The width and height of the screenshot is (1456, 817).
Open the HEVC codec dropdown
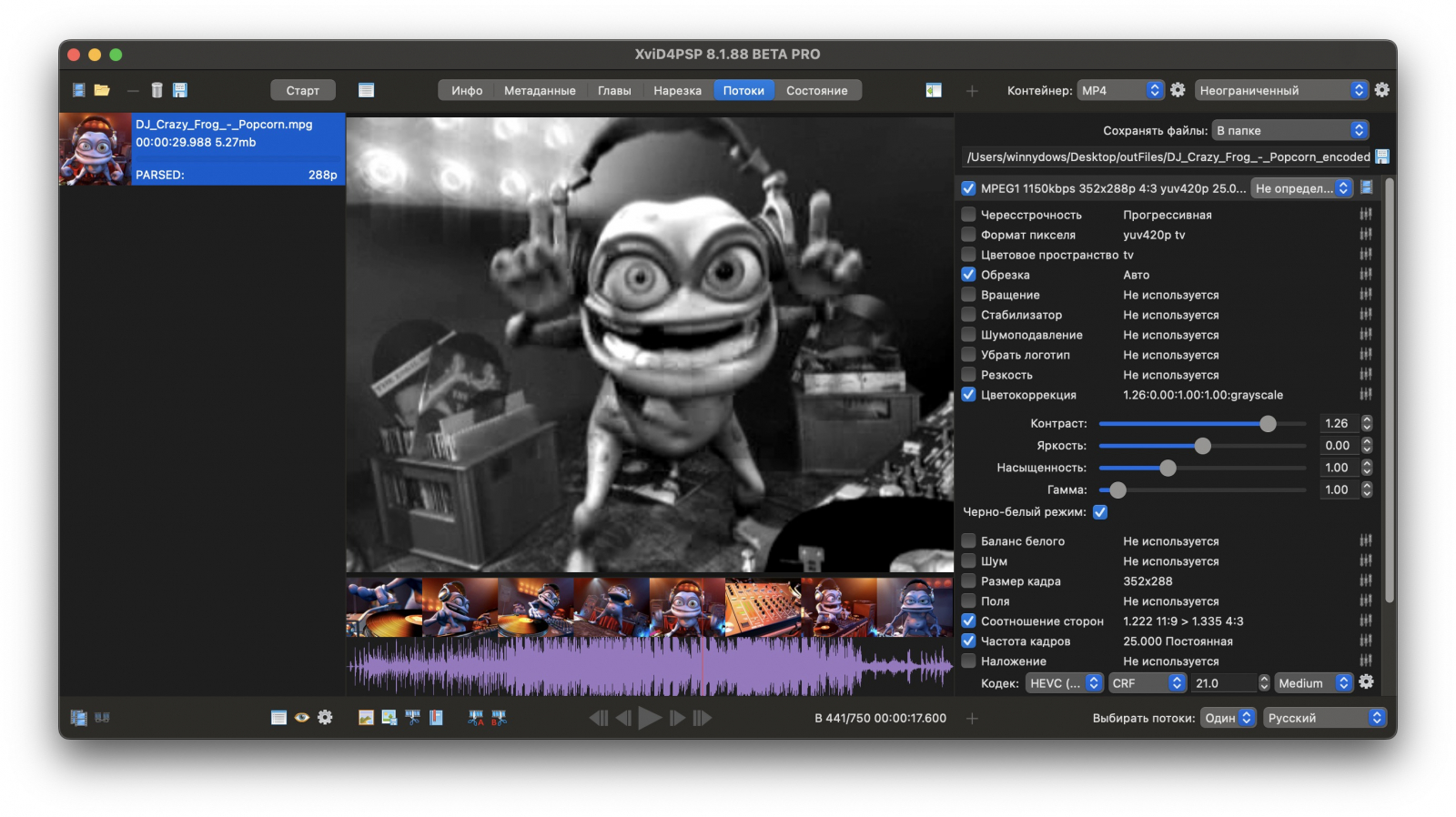click(1065, 683)
